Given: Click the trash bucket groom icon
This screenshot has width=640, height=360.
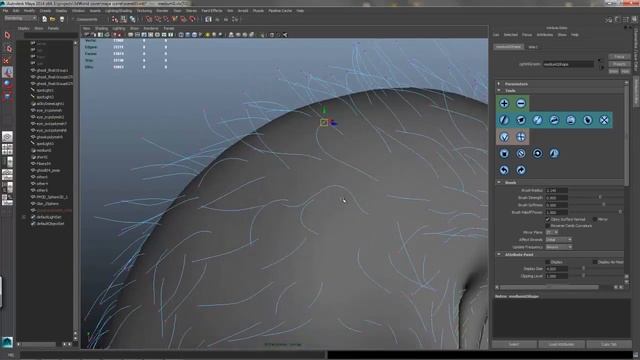Looking at the screenshot, I should pyautogui.click(x=504, y=153).
